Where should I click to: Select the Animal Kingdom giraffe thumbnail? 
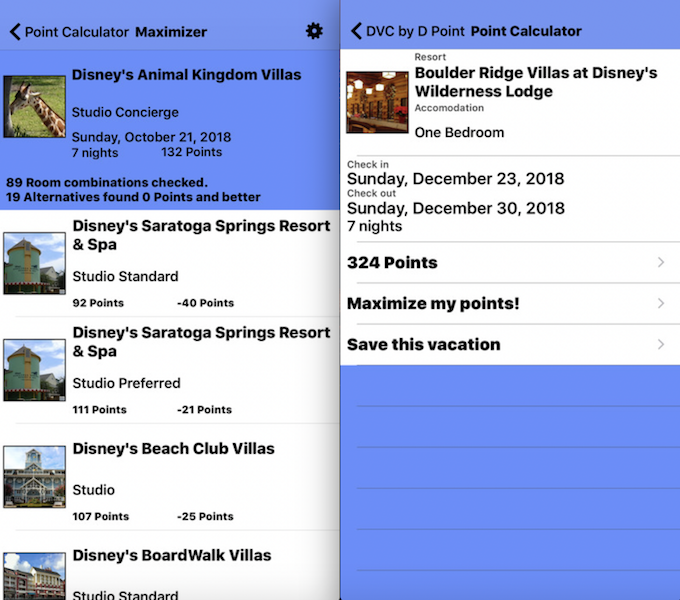35,107
